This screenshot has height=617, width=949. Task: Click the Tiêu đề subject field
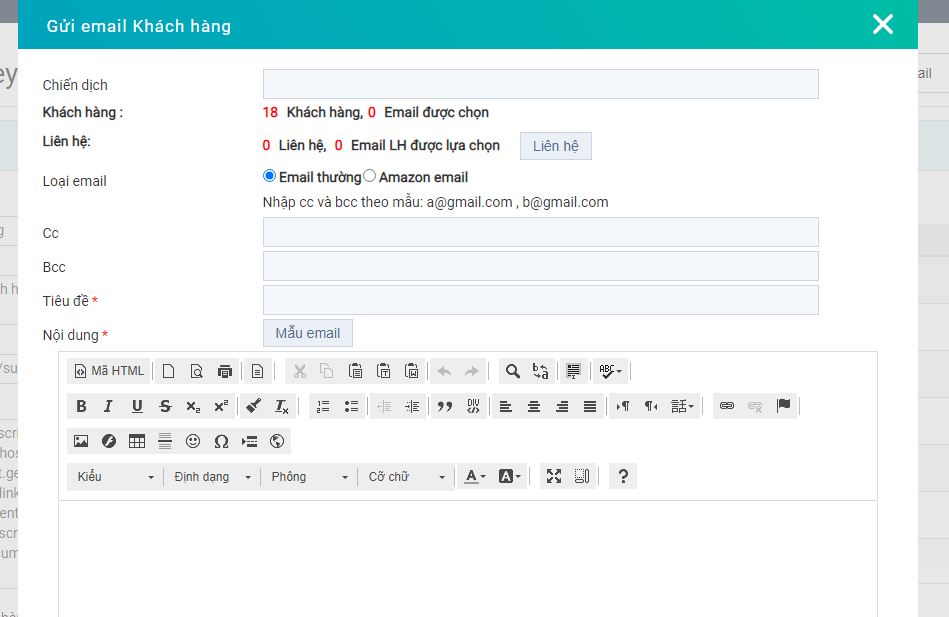pyautogui.click(x=540, y=300)
